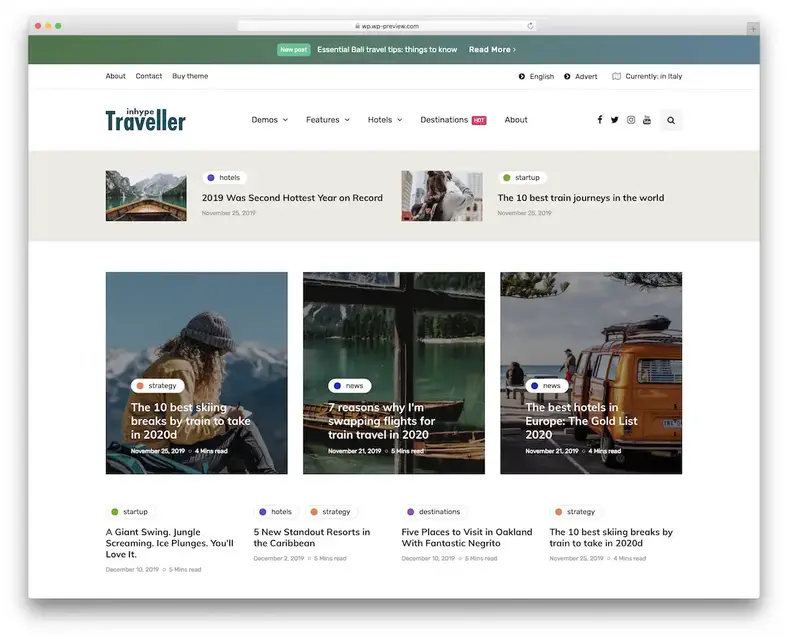This screenshot has height=639, width=788.
Task: Click the HOT badge next to Destinations
Action: click(479, 120)
